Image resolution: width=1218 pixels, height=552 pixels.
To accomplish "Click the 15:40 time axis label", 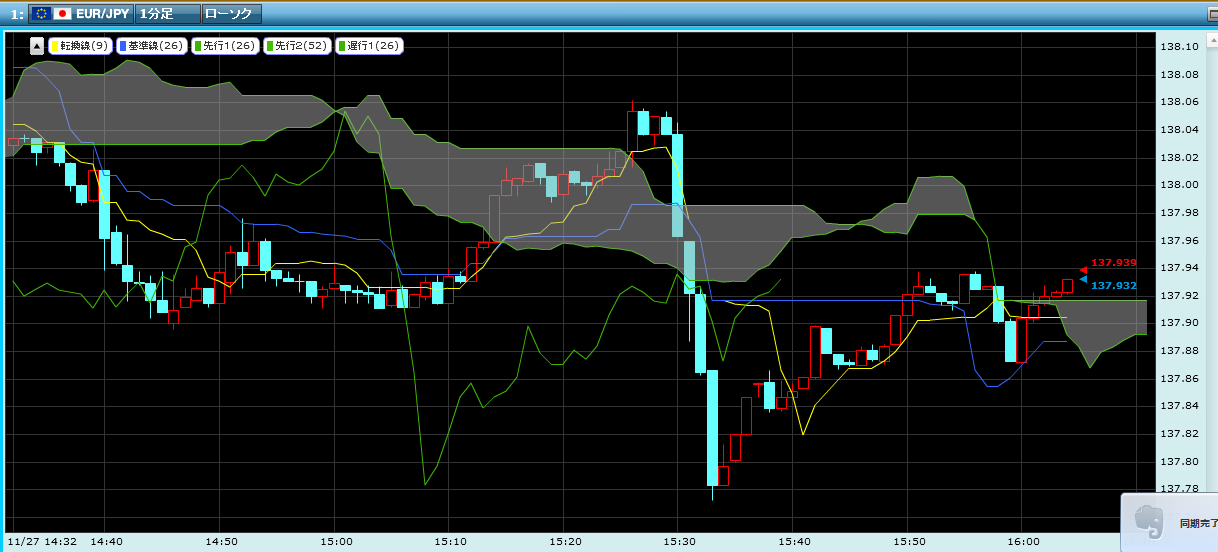I will pyautogui.click(x=793, y=541).
